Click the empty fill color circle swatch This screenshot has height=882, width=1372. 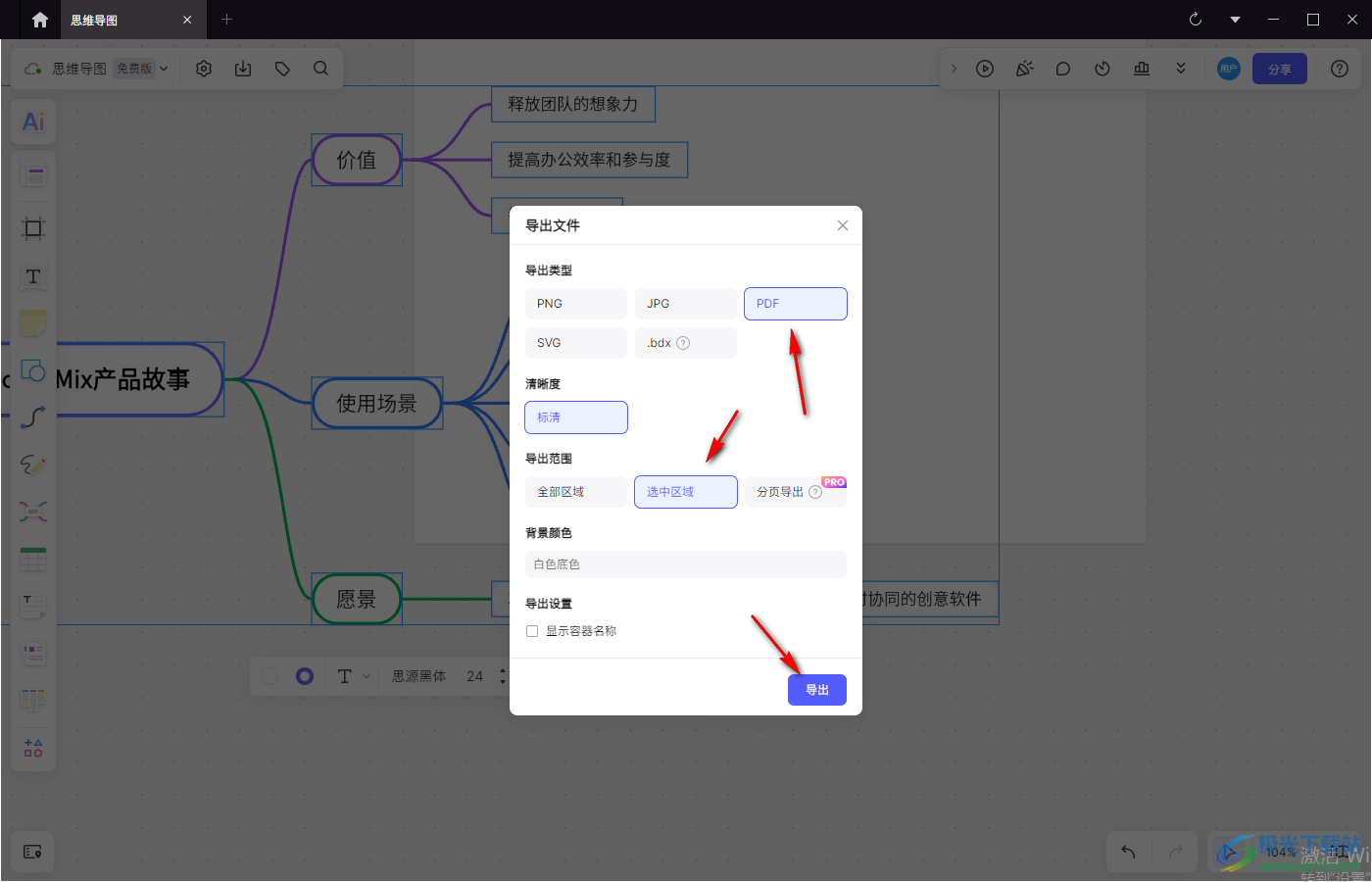point(270,676)
